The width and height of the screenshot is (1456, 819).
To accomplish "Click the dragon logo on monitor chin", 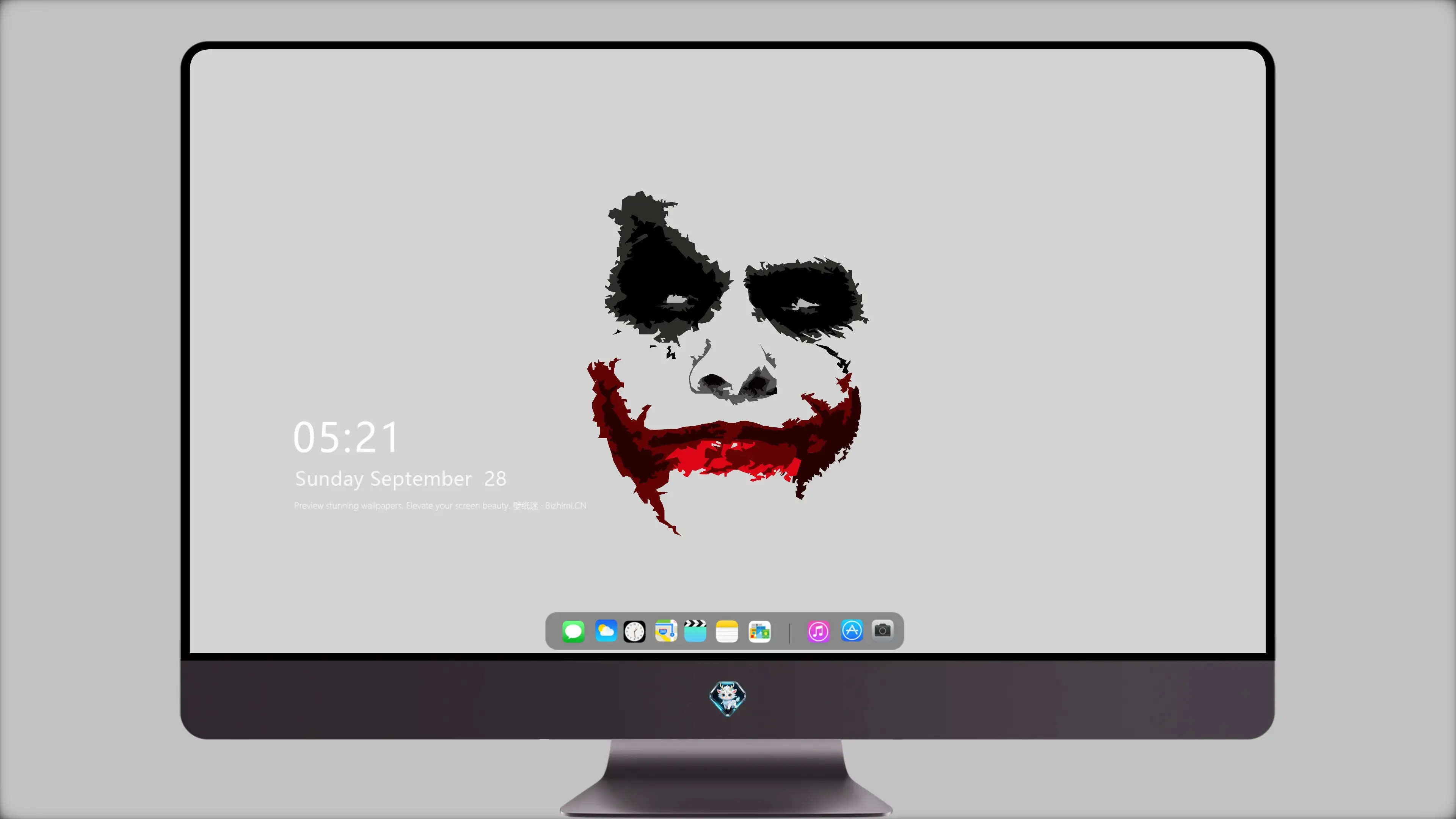I will coord(728,698).
